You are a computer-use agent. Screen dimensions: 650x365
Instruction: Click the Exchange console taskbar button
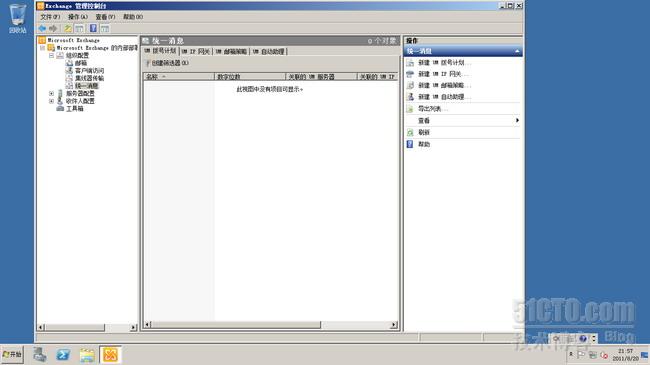pos(110,355)
